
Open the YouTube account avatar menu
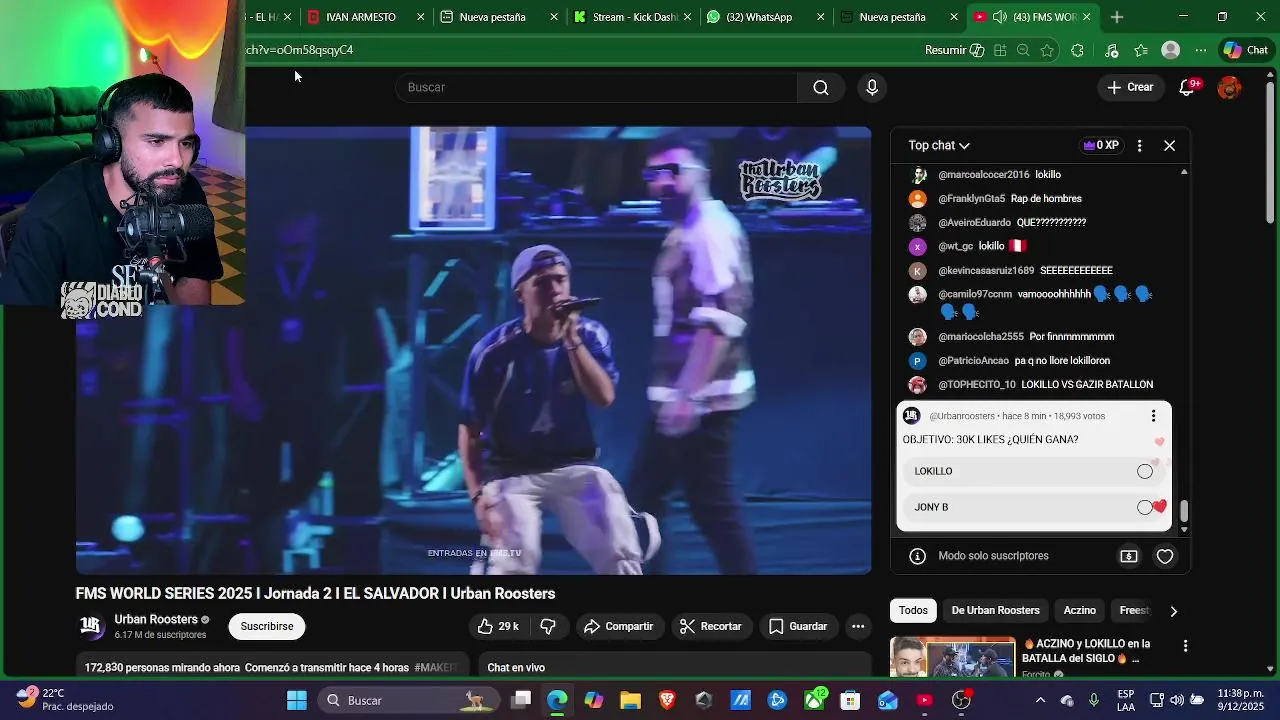pos(1229,87)
